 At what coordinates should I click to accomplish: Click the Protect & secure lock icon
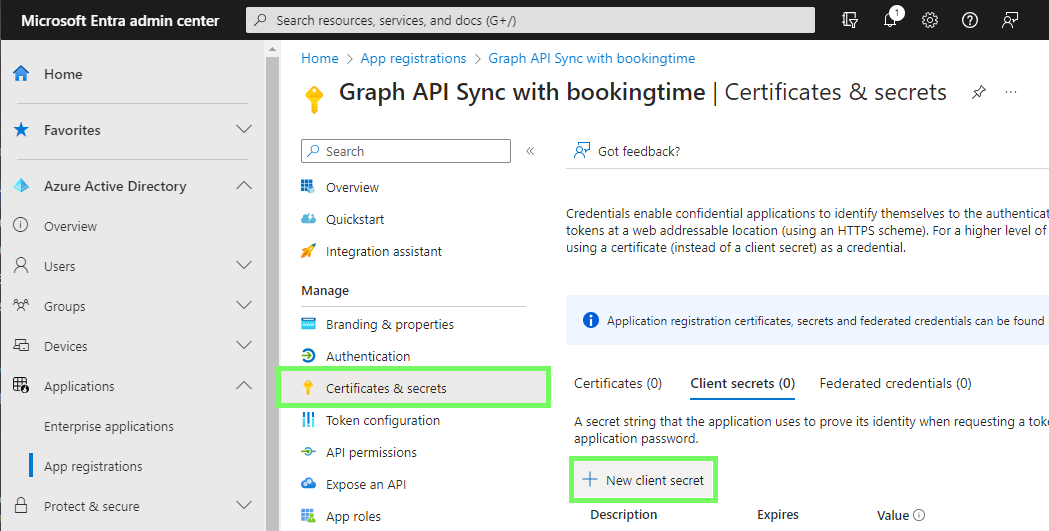[x=21, y=506]
